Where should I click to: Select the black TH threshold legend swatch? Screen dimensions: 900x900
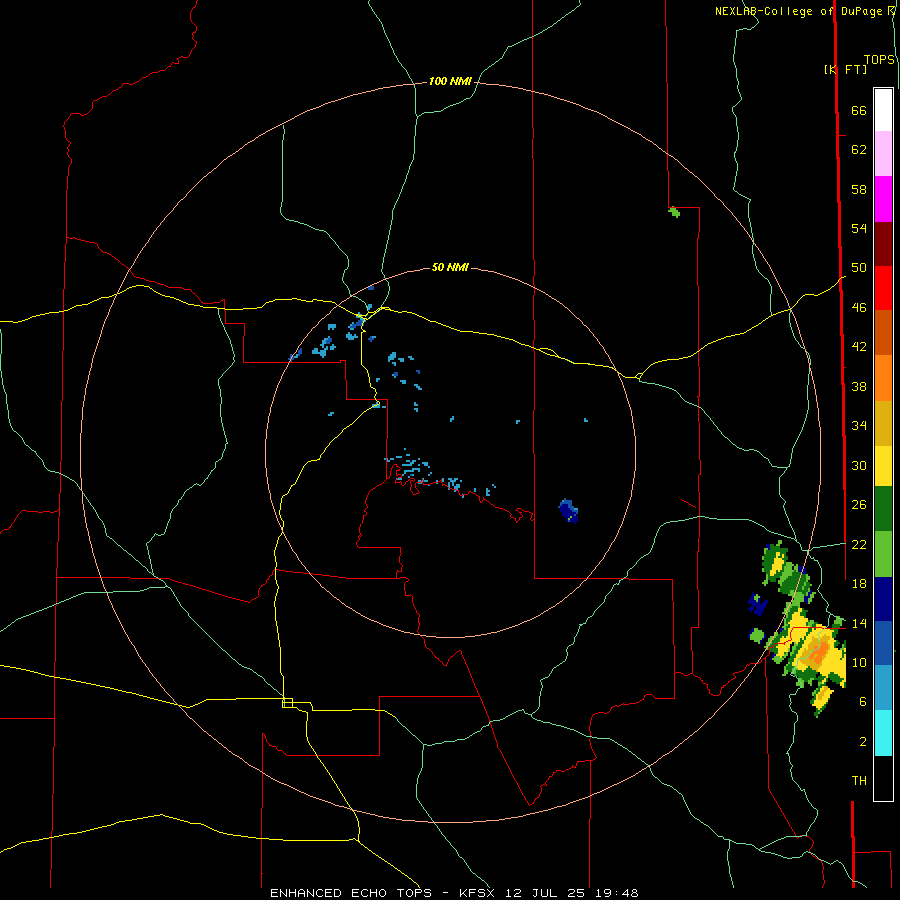pyautogui.click(x=883, y=778)
